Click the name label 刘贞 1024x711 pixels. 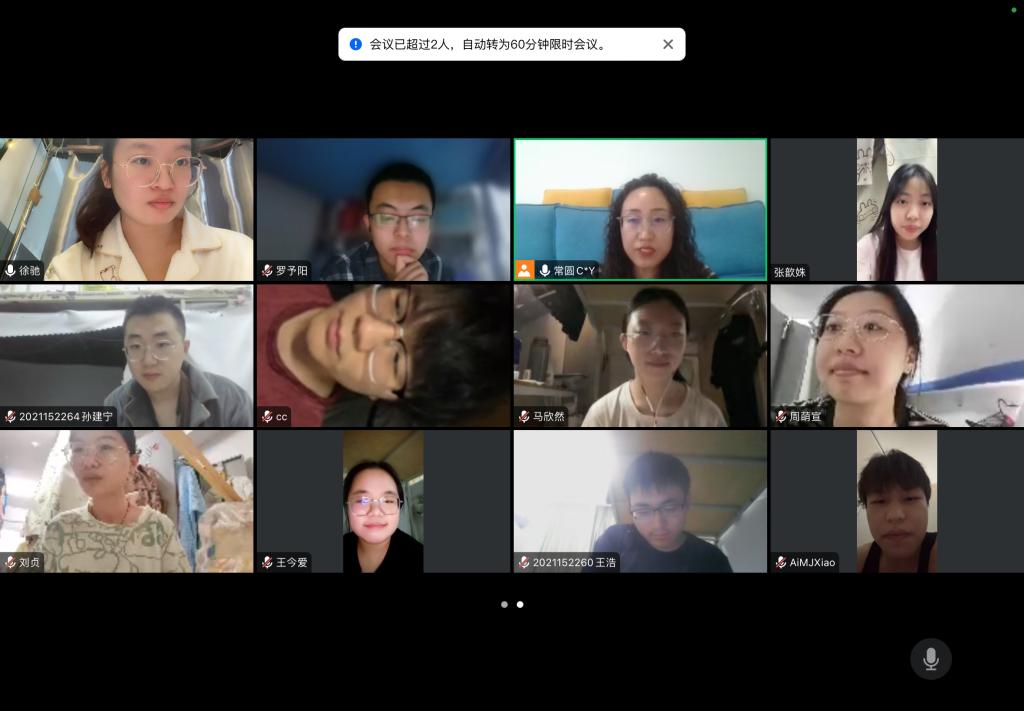point(29,562)
